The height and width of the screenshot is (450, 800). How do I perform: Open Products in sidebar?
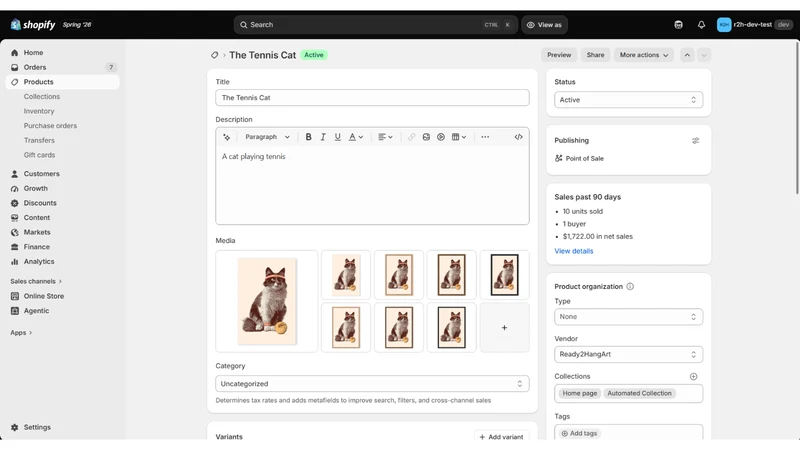pyautogui.click(x=62, y=82)
